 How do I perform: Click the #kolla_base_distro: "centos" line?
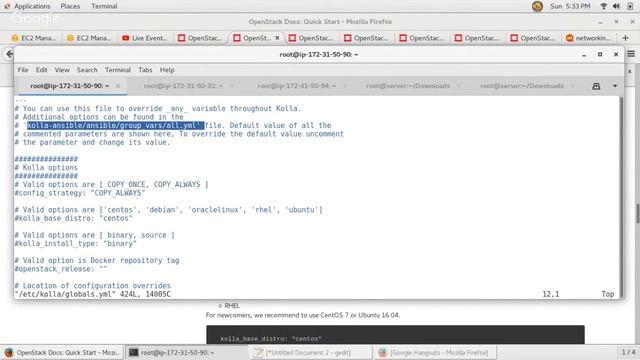tap(73, 218)
